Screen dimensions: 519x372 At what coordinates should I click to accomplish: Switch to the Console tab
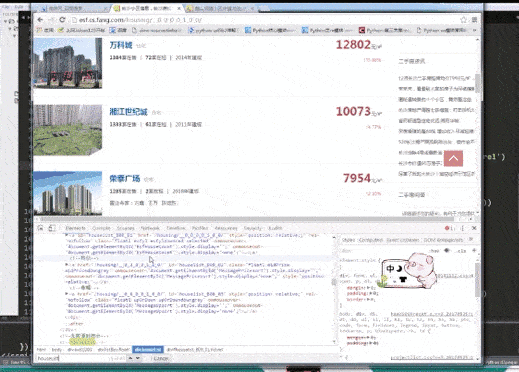[x=101, y=228]
